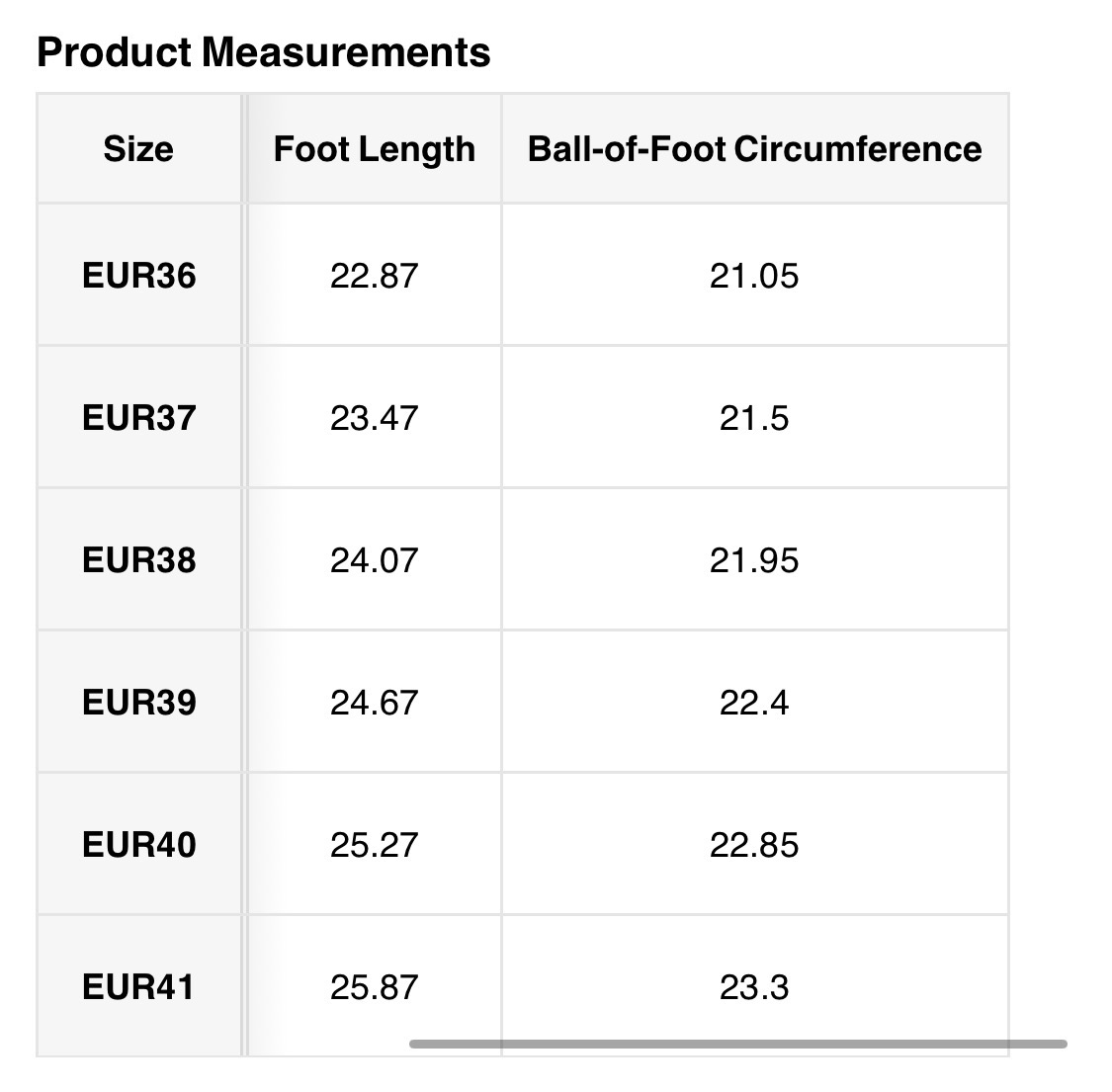Select the Foot Length column header
Screen dimensions: 1112x1092
[x=374, y=149]
